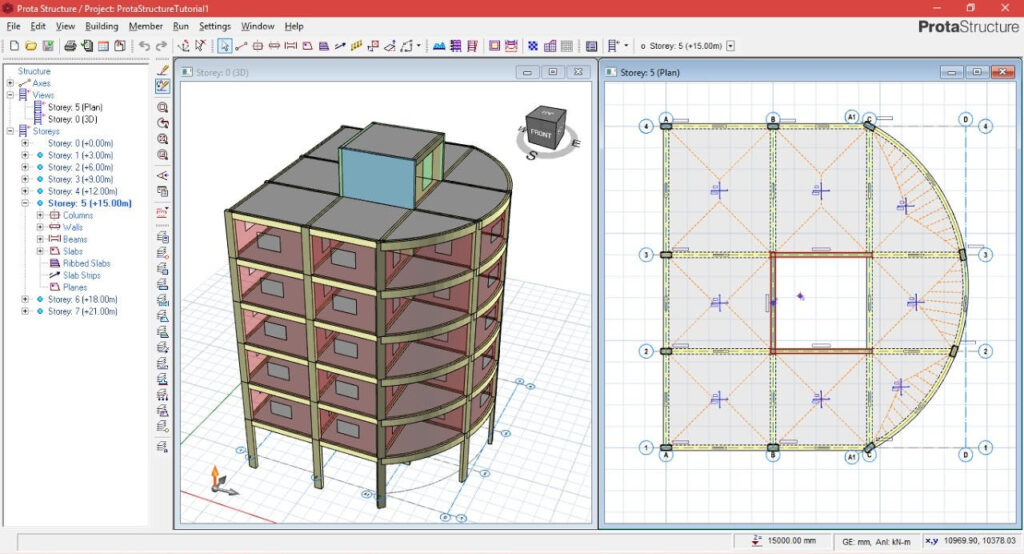Collapse the Storeys tree node
Viewport: 1024px width, 554px height.
tap(10, 131)
